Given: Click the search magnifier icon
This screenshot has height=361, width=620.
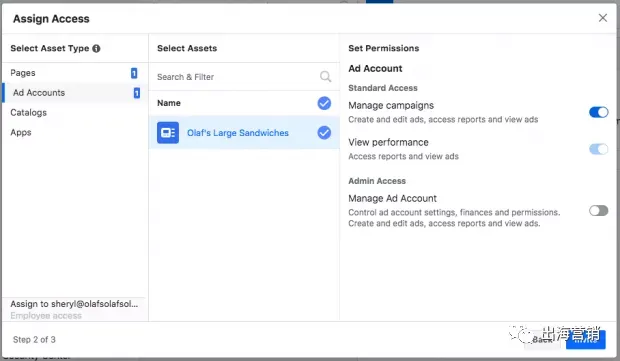Looking at the screenshot, I should [325, 76].
